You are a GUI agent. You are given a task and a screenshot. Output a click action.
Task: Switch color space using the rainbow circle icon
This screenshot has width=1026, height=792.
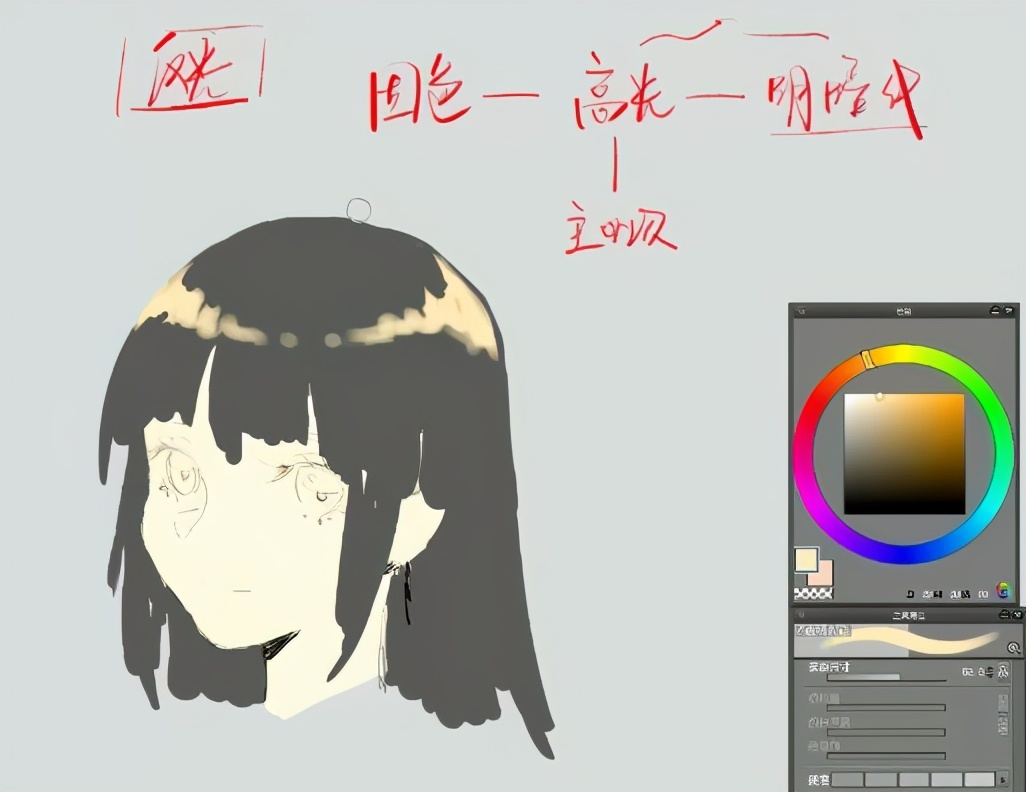1004,592
